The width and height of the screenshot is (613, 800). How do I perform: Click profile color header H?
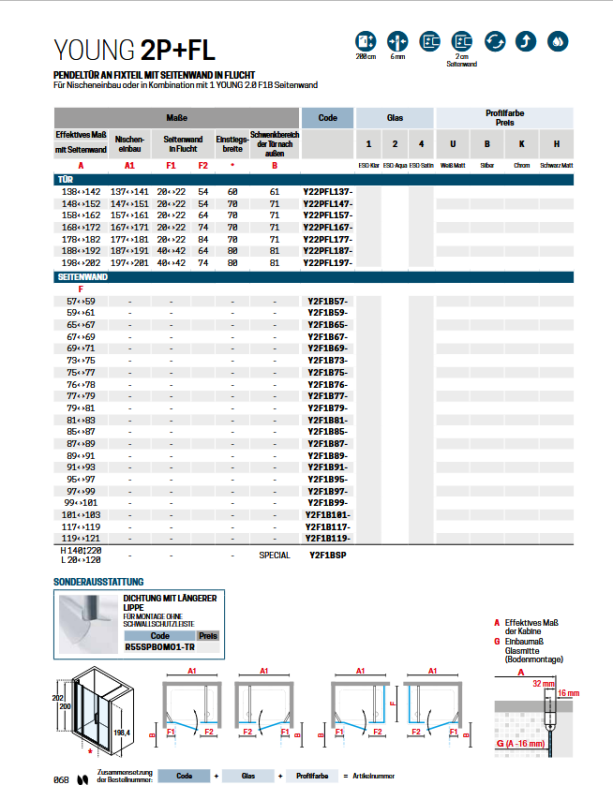coord(557,144)
